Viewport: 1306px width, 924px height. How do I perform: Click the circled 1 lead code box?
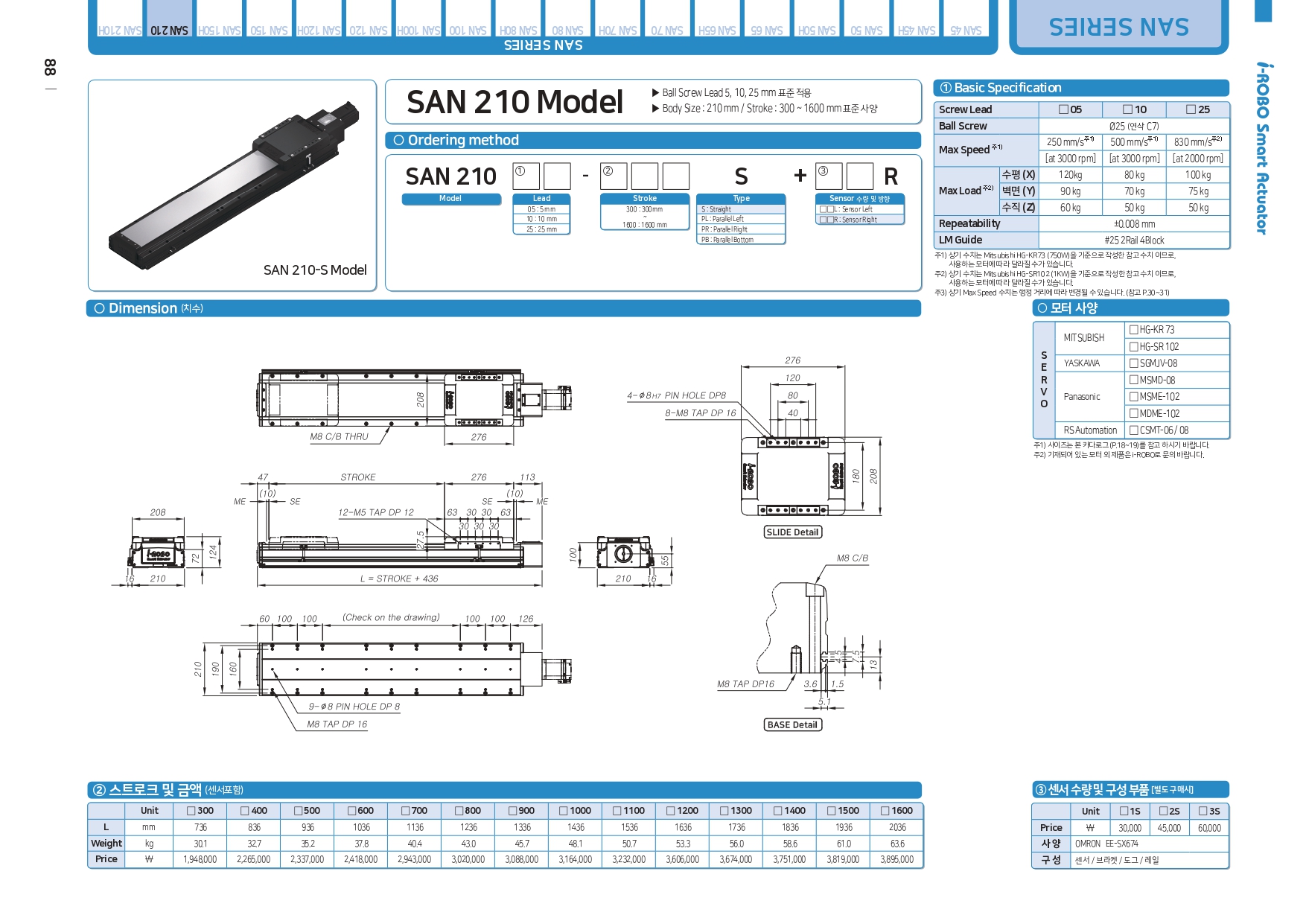click(526, 176)
